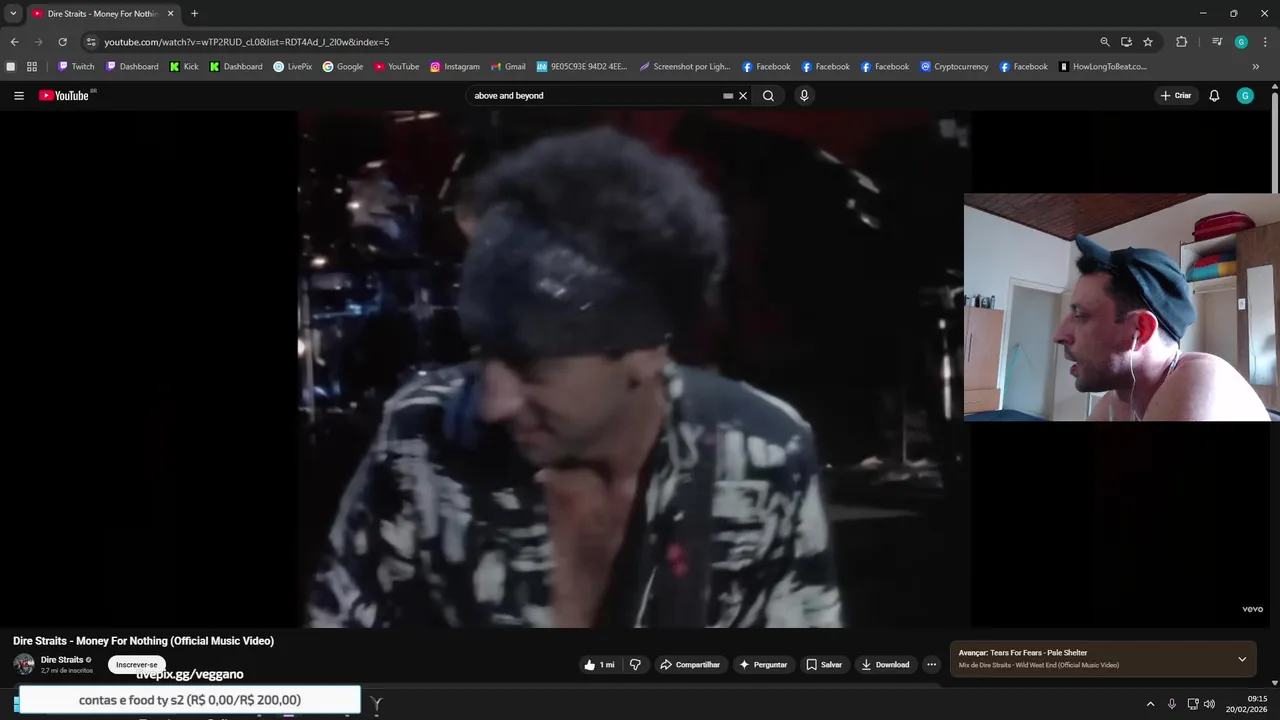
Task: Open the Gmail bookmark
Action: coord(508,67)
